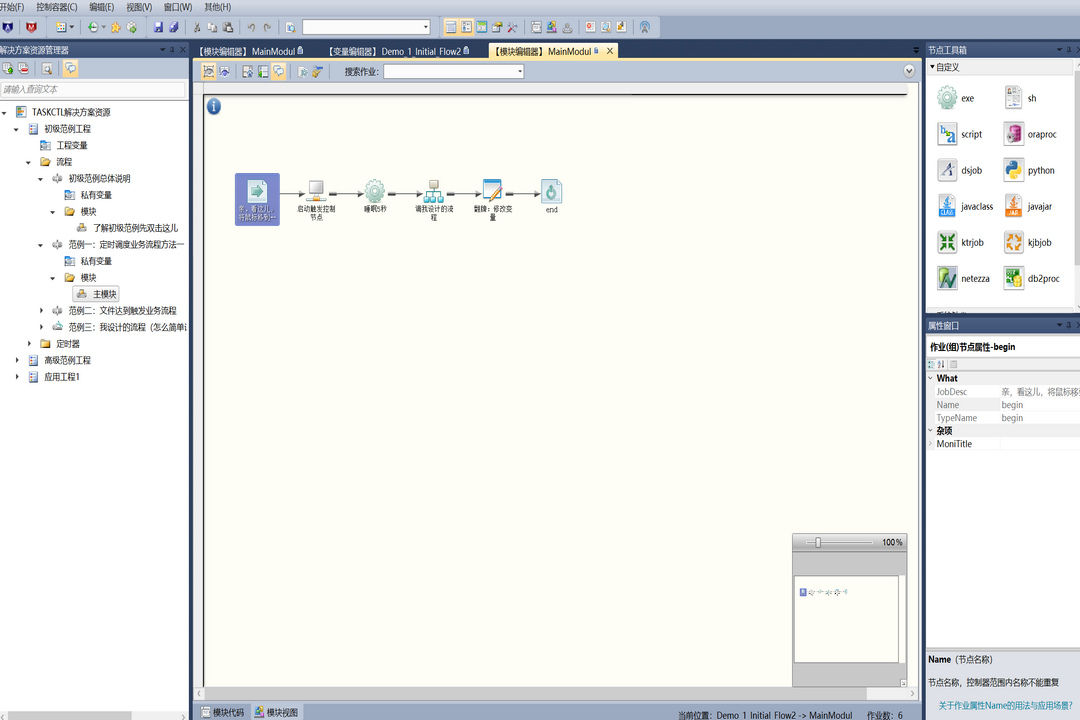Select the oraproc node type icon
Viewport: 1080px width, 720px height.
[1014, 134]
